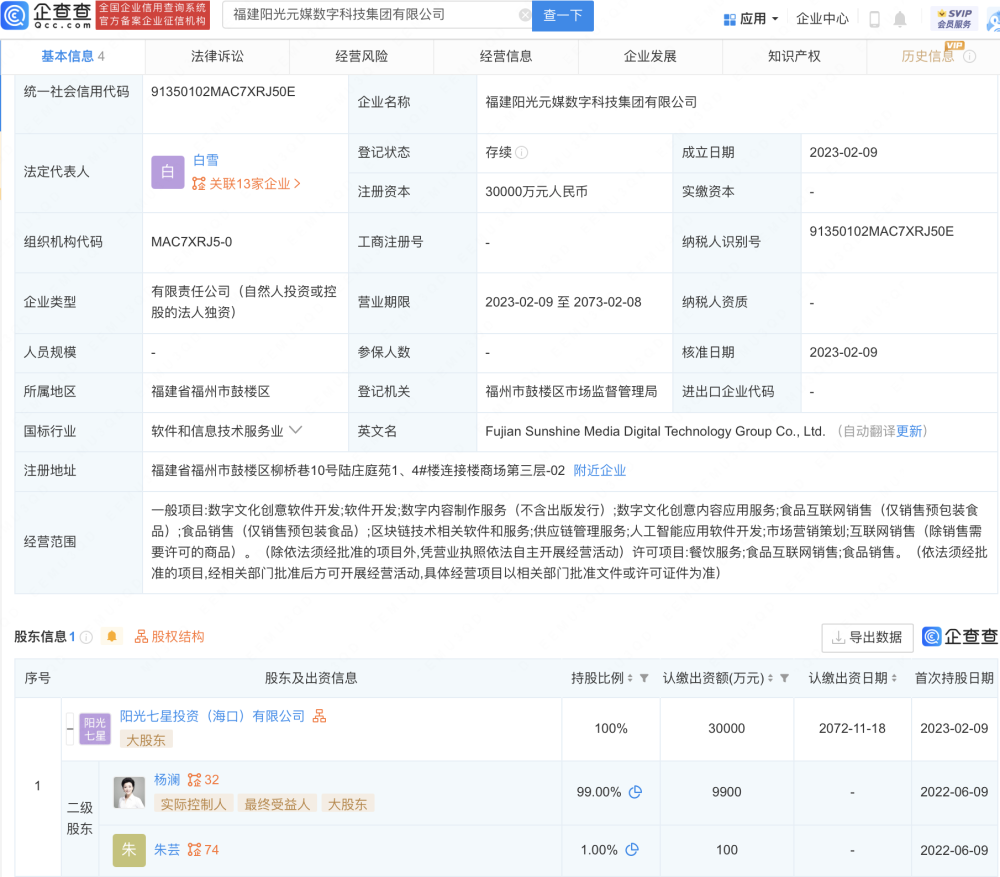Click the purple 白 avatar of legal representative
Screen dimensions: 1000x877
(167, 172)
